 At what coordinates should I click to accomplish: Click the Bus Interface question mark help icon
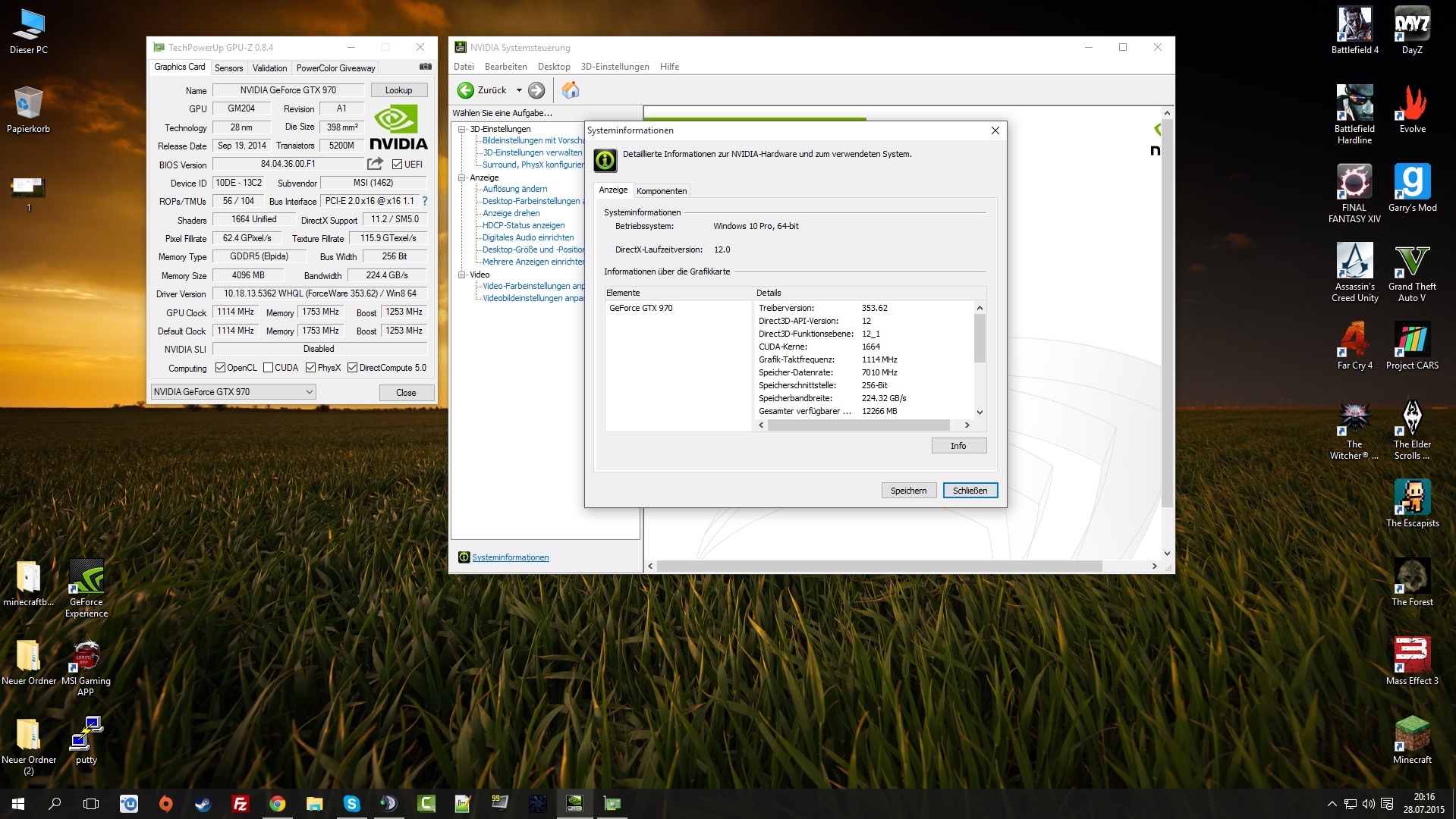coord(425,201)
